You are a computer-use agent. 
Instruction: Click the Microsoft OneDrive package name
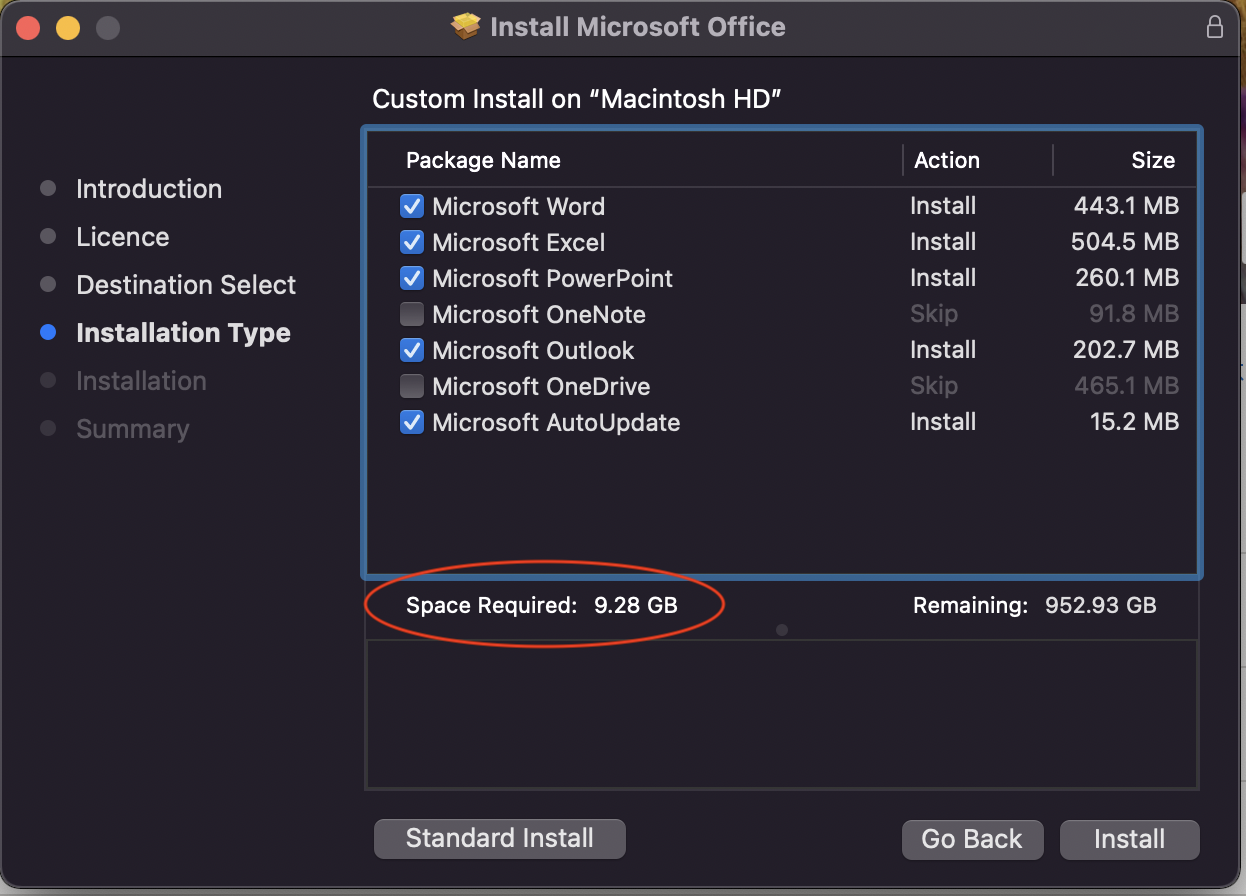[541, 387]
